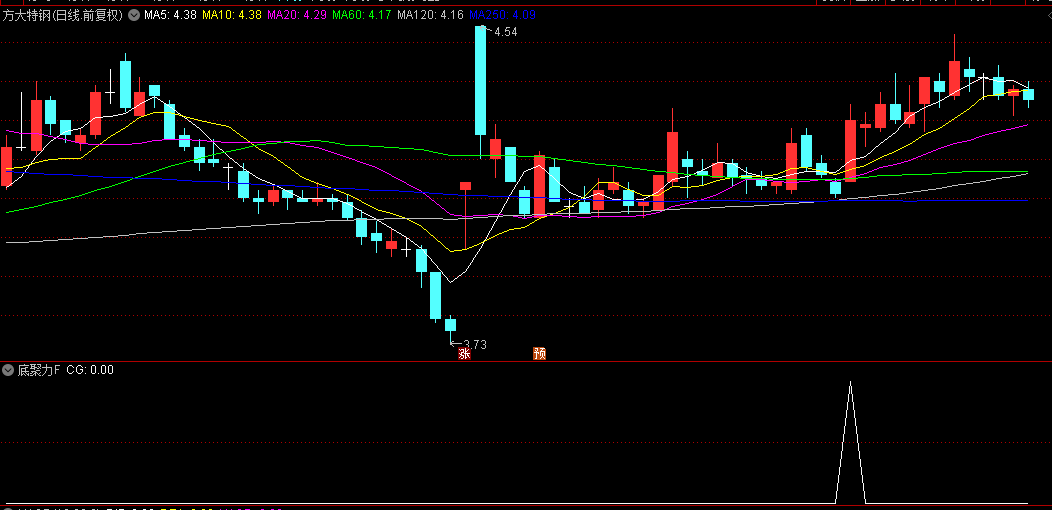The height and width of the screenshot is (510, 1052).
Task: Click the peak of the 底聚力F spike
Action: coord(850,382)
